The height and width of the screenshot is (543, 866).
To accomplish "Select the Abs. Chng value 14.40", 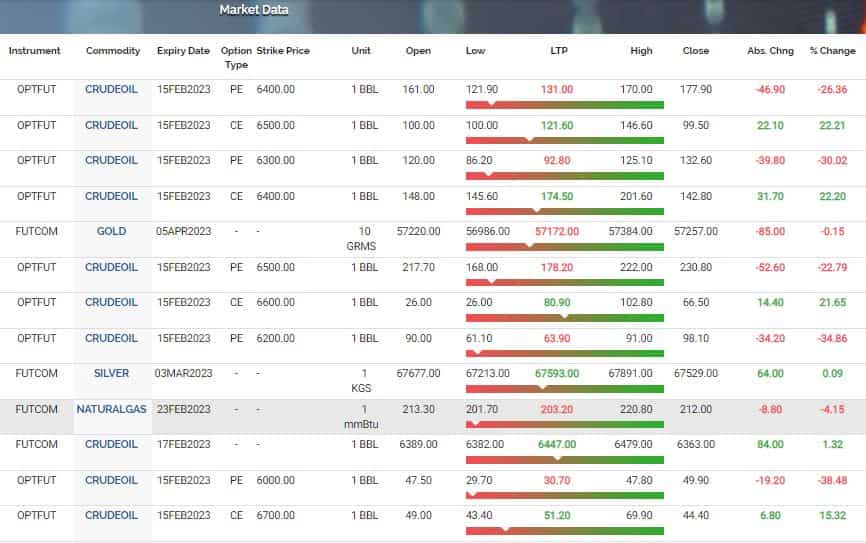I will point(770,302).
